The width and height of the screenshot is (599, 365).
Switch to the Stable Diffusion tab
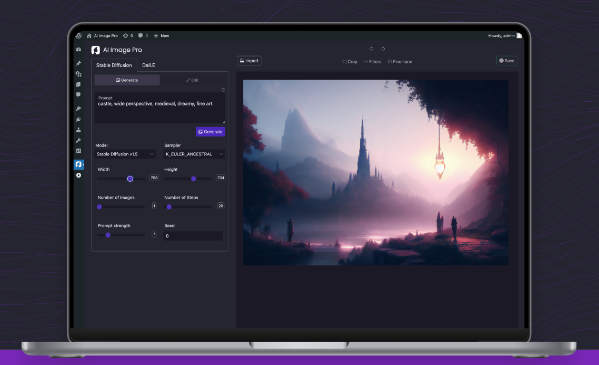[x=114, y=65]
